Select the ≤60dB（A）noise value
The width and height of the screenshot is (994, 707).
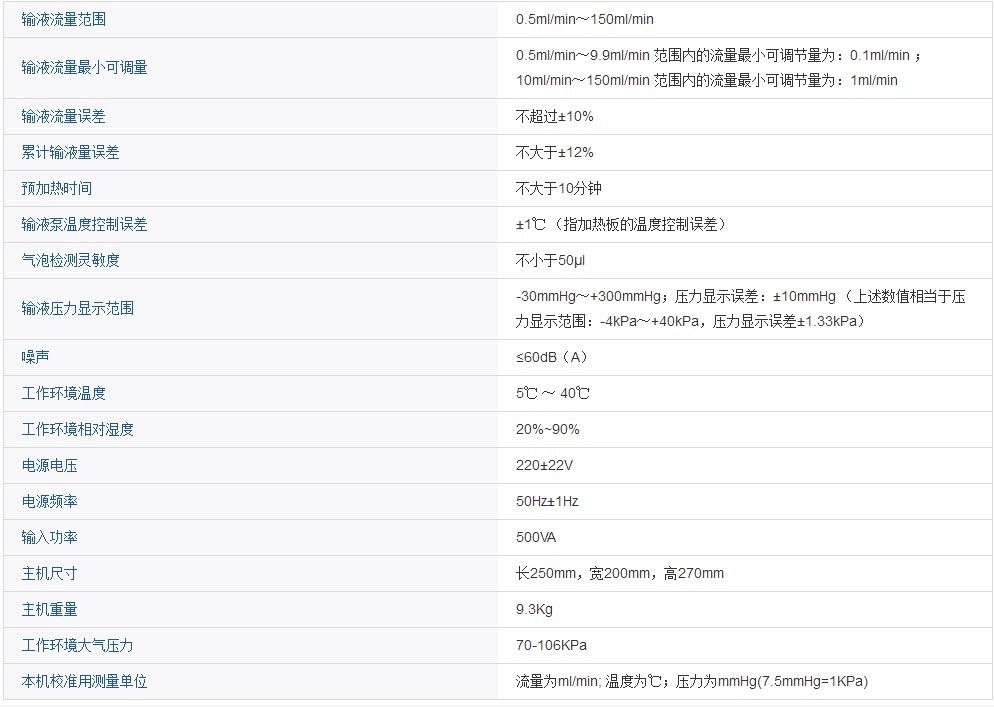[x=551, y=357]
